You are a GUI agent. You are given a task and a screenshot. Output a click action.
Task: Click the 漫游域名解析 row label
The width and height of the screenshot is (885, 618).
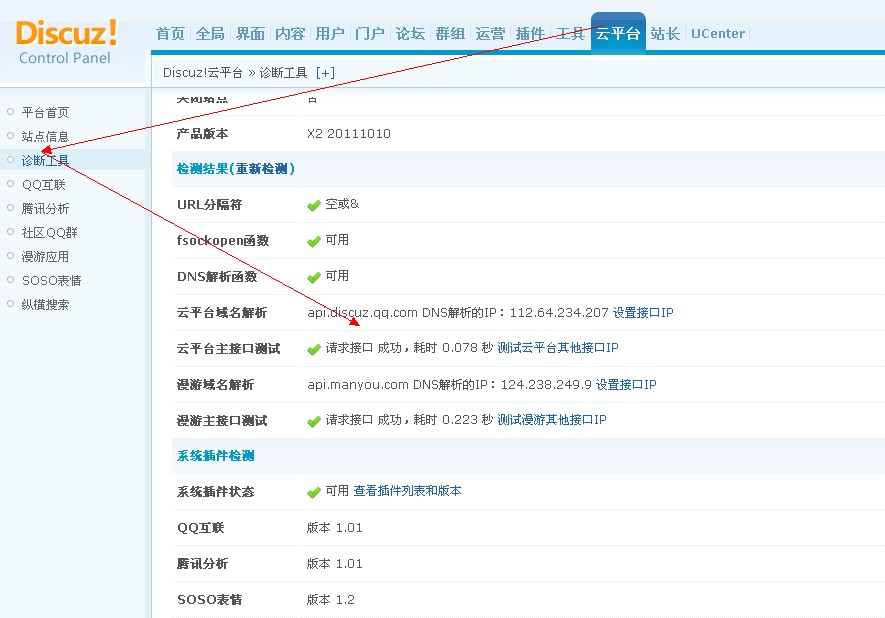(x=215, y=384)
